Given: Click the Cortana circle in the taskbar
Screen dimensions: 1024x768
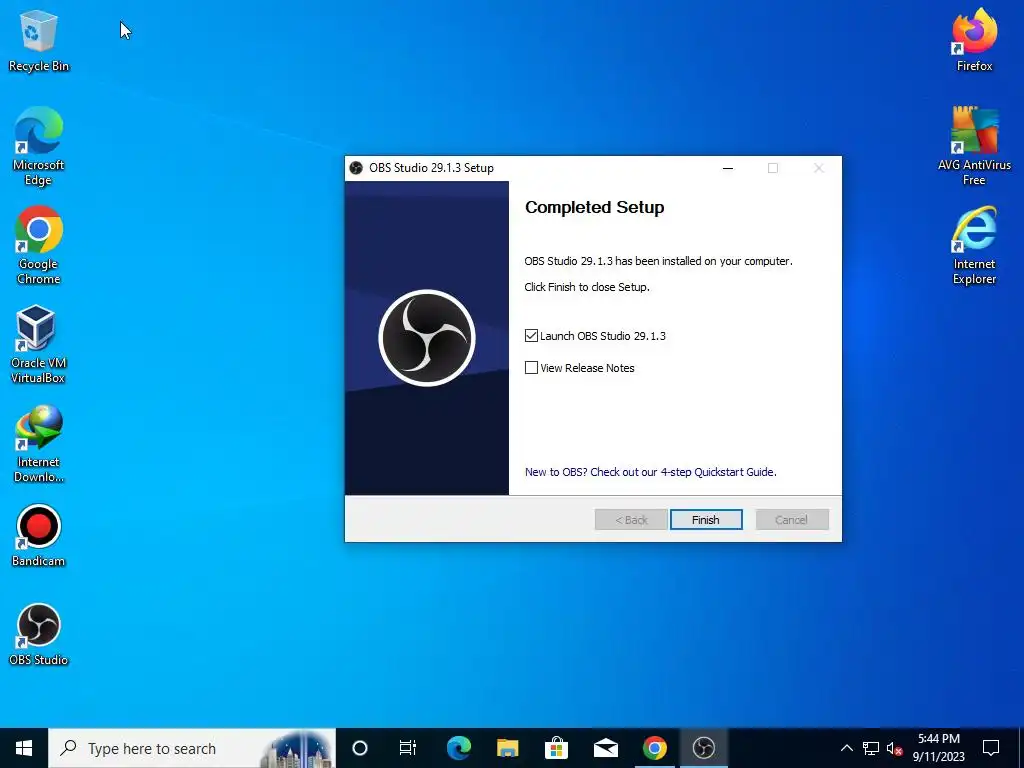Looking at the screenshot, I should 360,748.
